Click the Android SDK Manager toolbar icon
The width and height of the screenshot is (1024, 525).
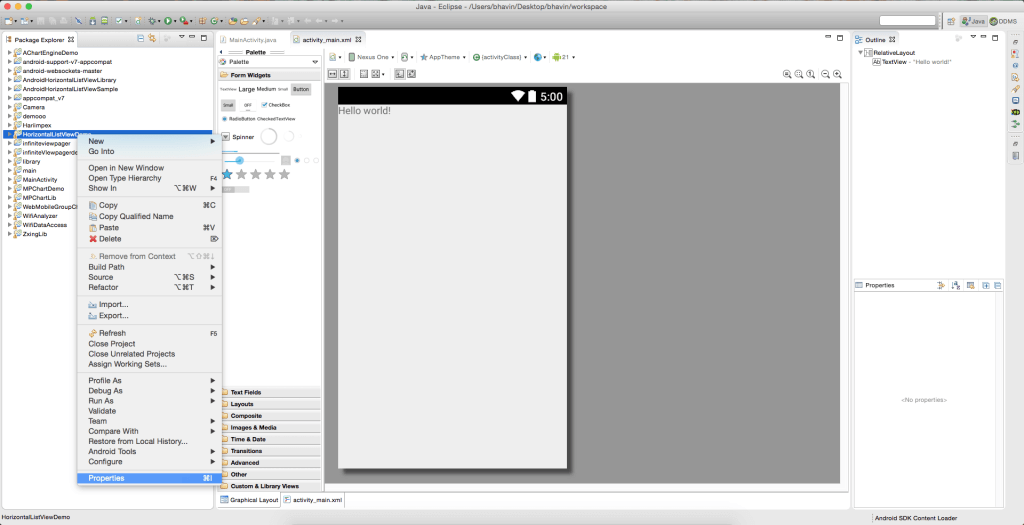[x=93, y=21]
